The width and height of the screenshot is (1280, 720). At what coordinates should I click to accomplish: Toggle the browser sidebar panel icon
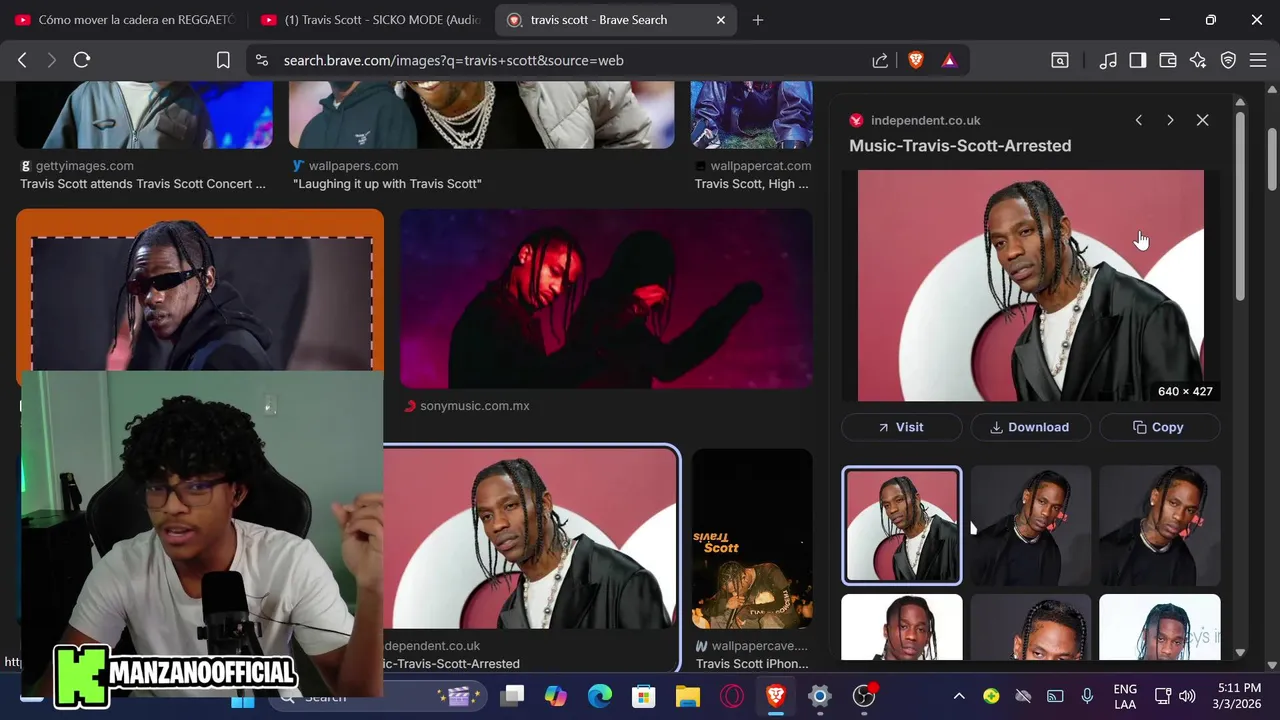[x=1138, y=60]
